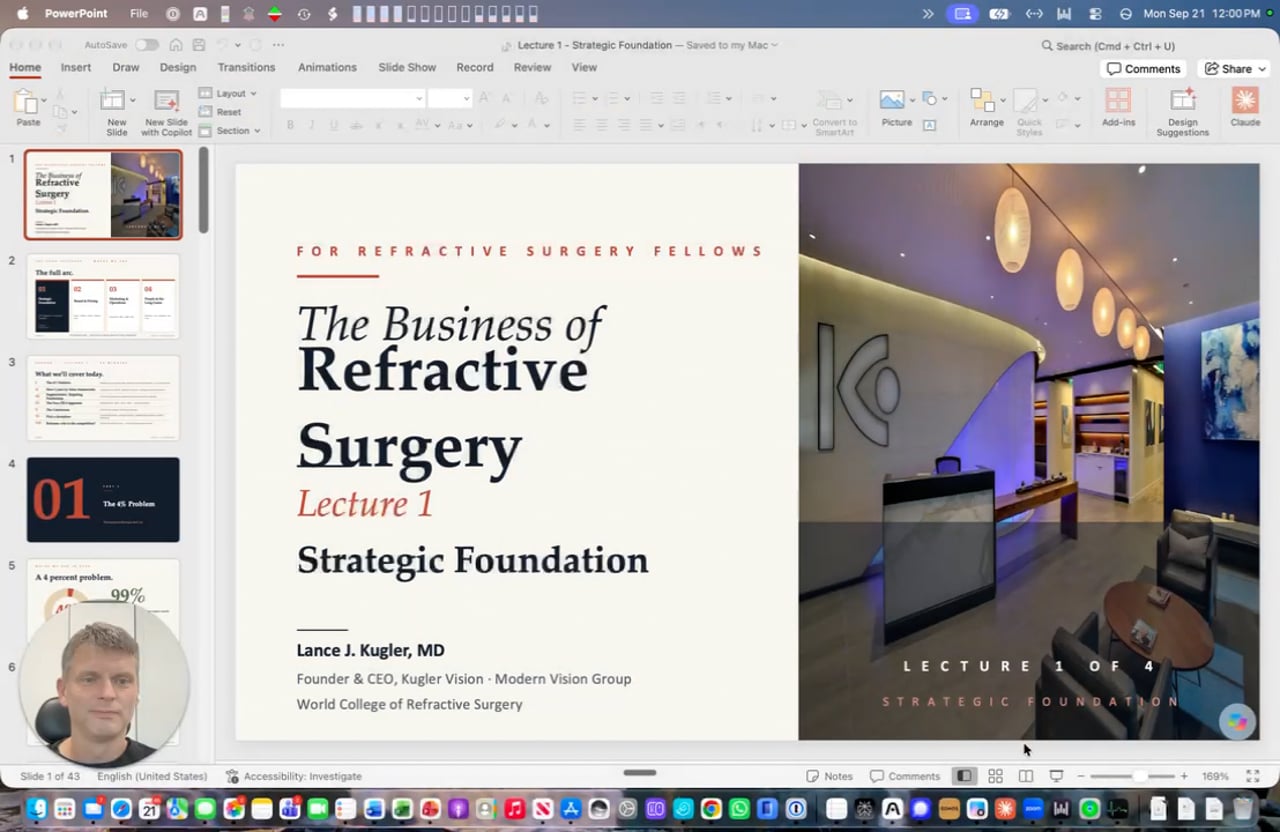Open the Shapes gallery icon
The image size is (1280, 832).
coord(929,98)
